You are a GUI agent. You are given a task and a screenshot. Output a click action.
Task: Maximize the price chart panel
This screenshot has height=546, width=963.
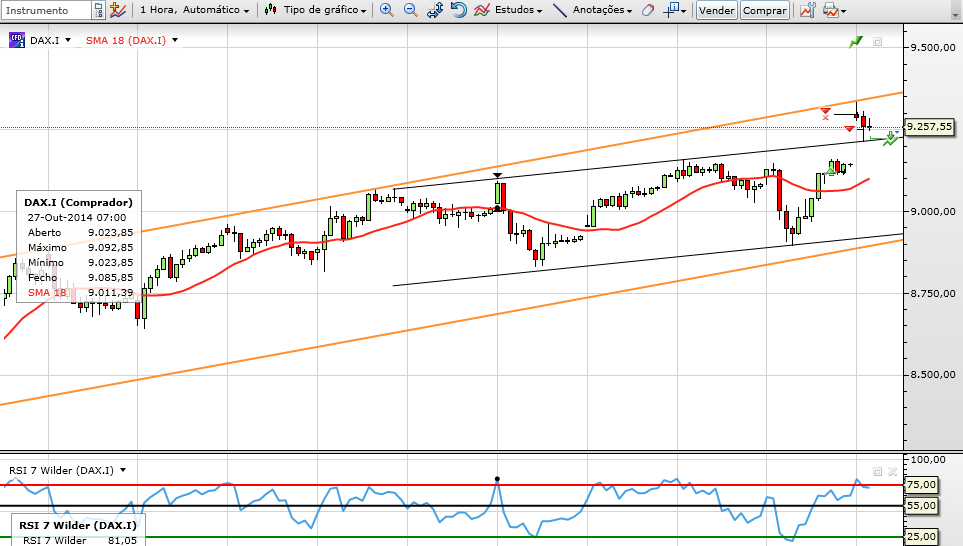click(x=878, y=42)
